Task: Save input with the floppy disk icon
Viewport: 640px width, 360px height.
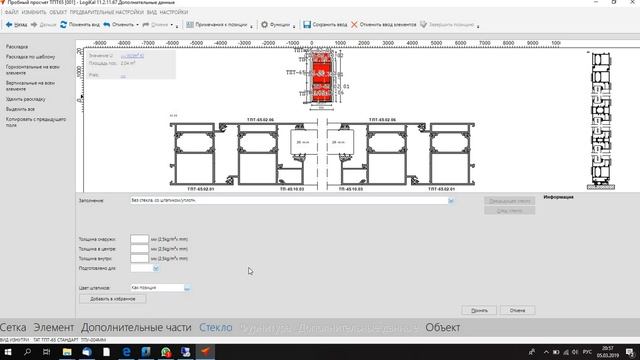Action: click(x=307, y=24)
